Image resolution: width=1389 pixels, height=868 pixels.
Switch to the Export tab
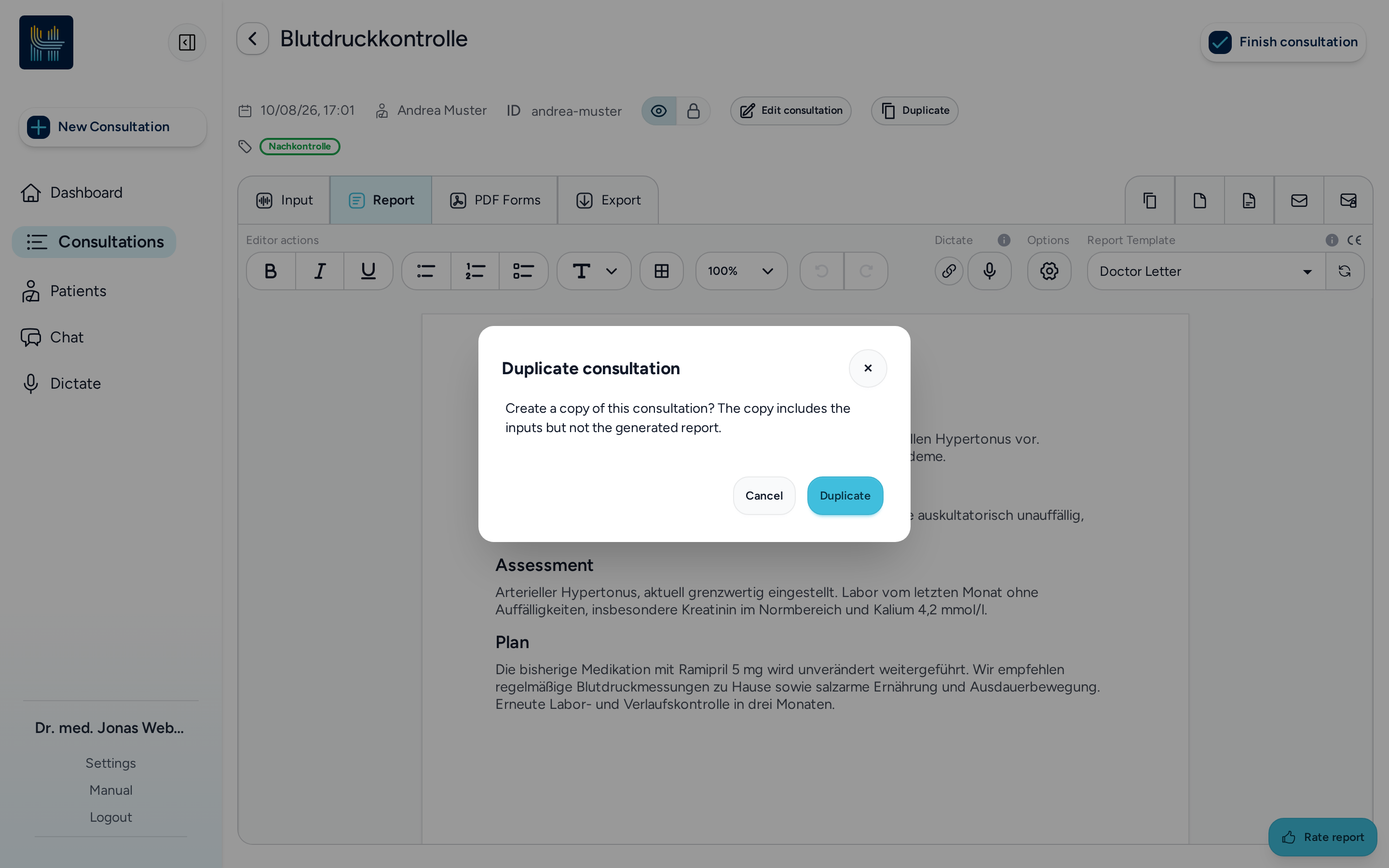click(x=608, y=200)
